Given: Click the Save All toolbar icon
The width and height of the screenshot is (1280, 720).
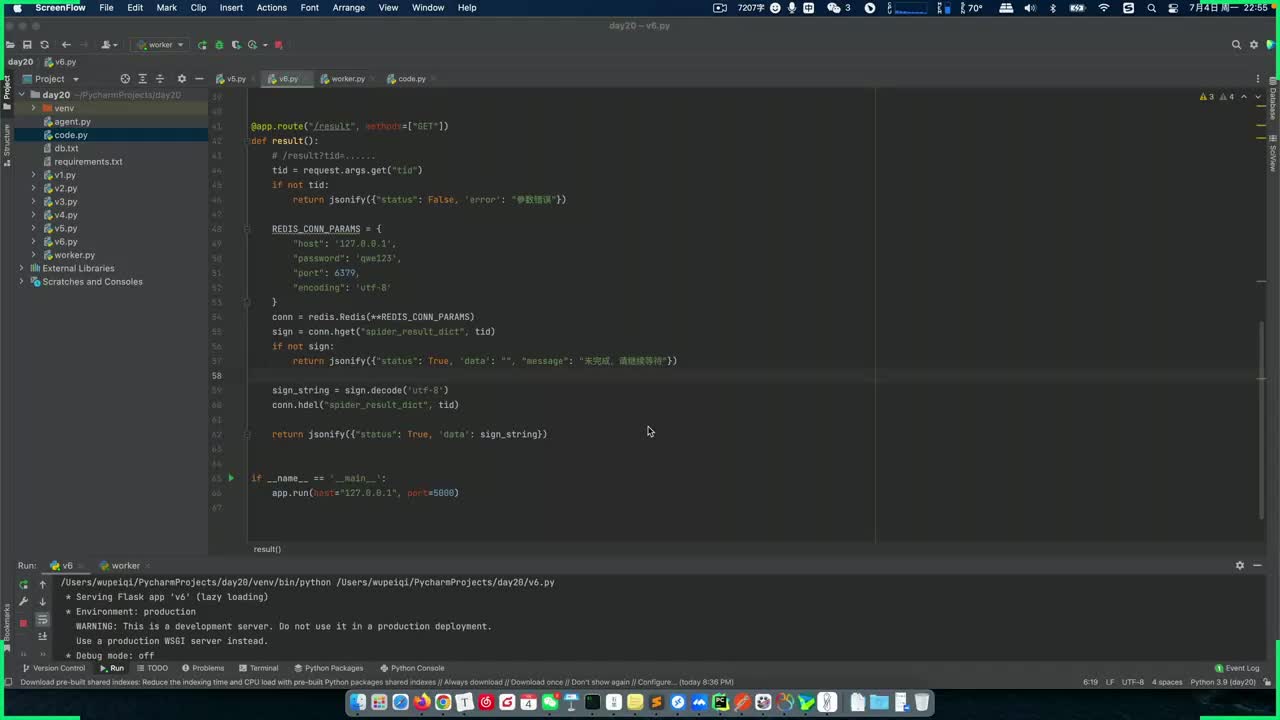Looking at the screenshot, I should click(x=27, y=45).
